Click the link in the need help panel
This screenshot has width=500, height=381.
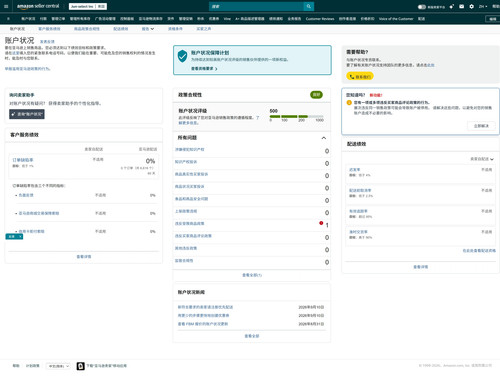[431, 65]
